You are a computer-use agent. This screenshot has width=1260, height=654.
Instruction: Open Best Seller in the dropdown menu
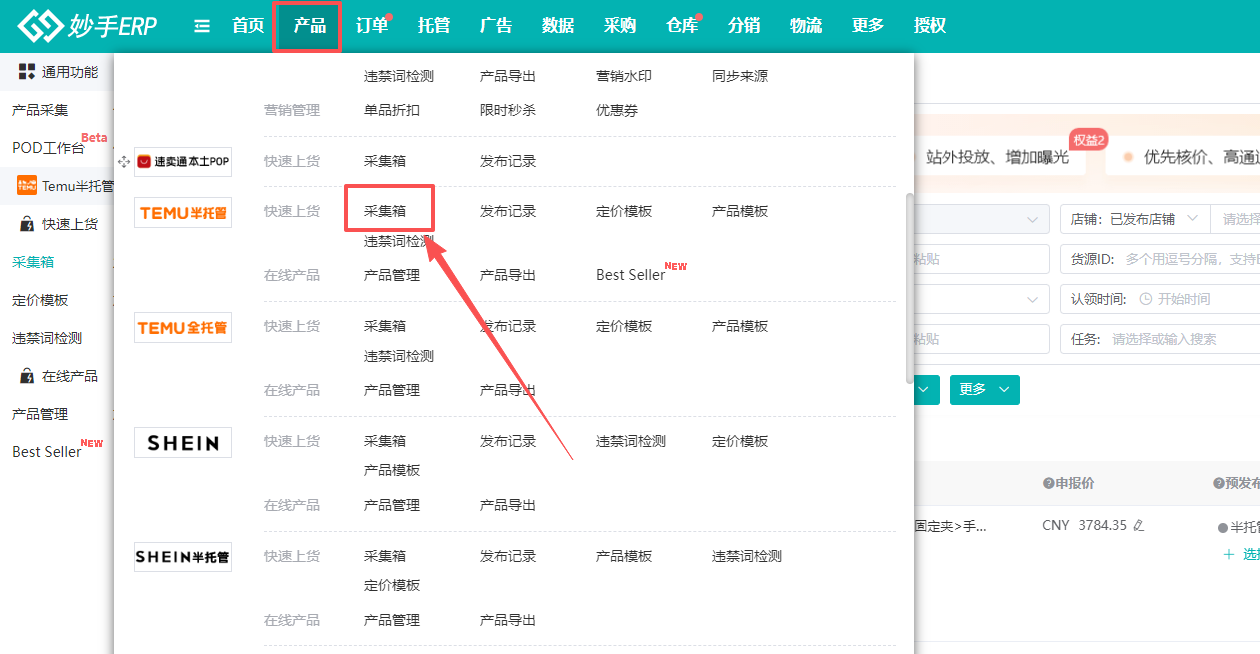click(x=631, y=275)
